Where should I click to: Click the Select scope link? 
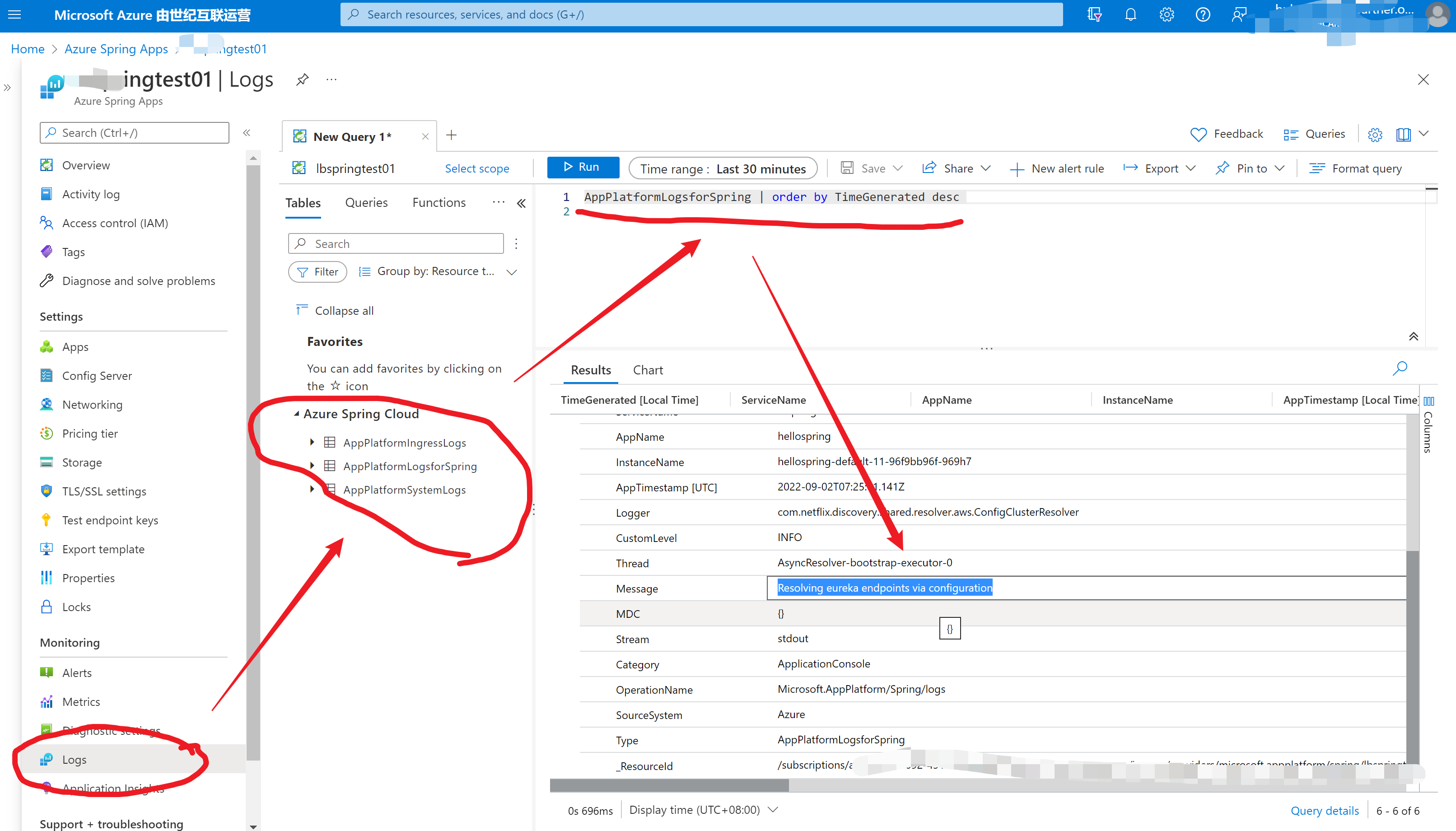[476, 169]
